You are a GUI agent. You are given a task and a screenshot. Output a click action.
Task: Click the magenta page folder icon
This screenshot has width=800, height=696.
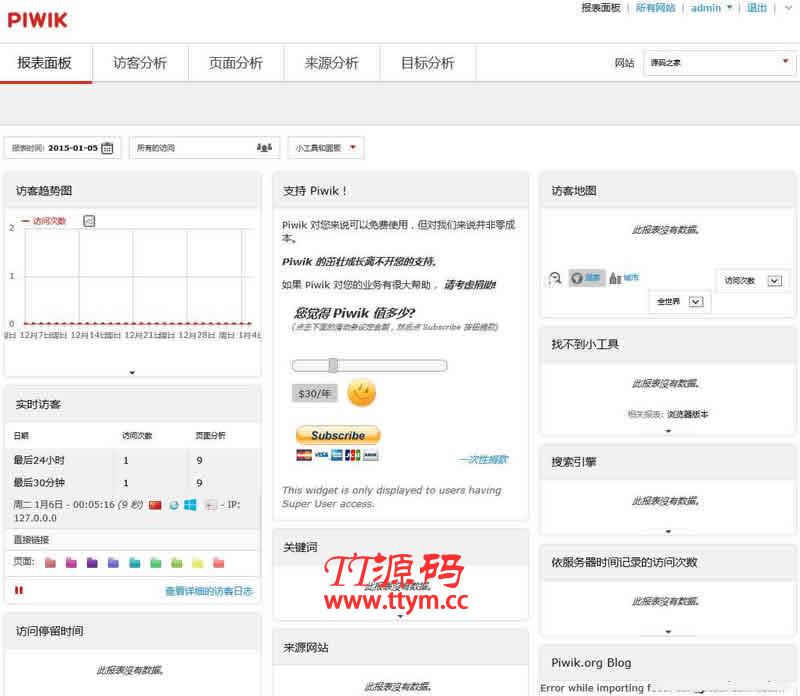click(71, 563)
